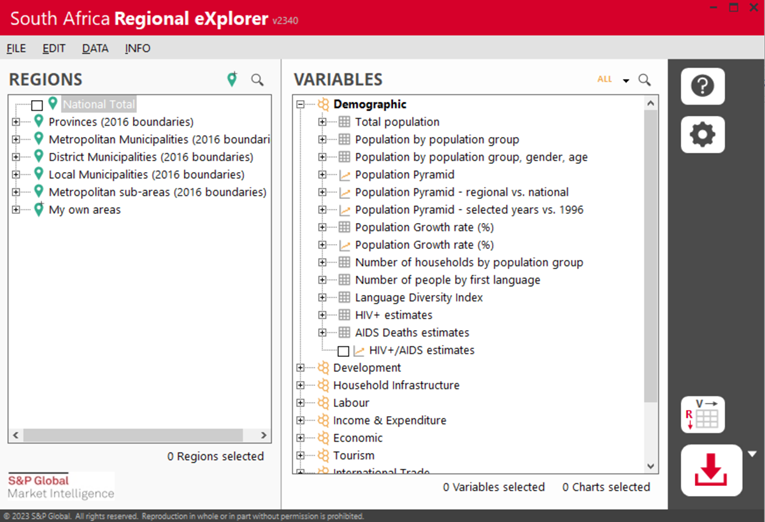Screen dimensions: 765x522
Task: Click the Variables list scroll up arrow
Action: pos(650,103)
